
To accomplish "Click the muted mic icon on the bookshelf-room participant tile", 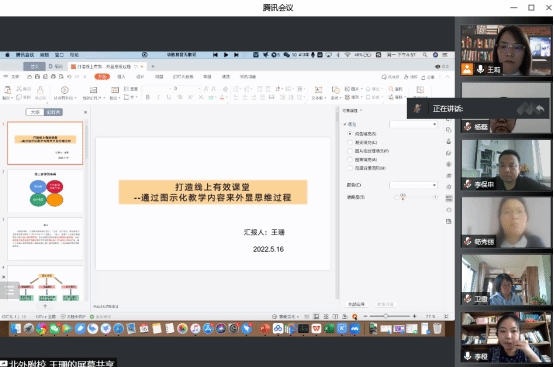I will click(x=467, y=299).
